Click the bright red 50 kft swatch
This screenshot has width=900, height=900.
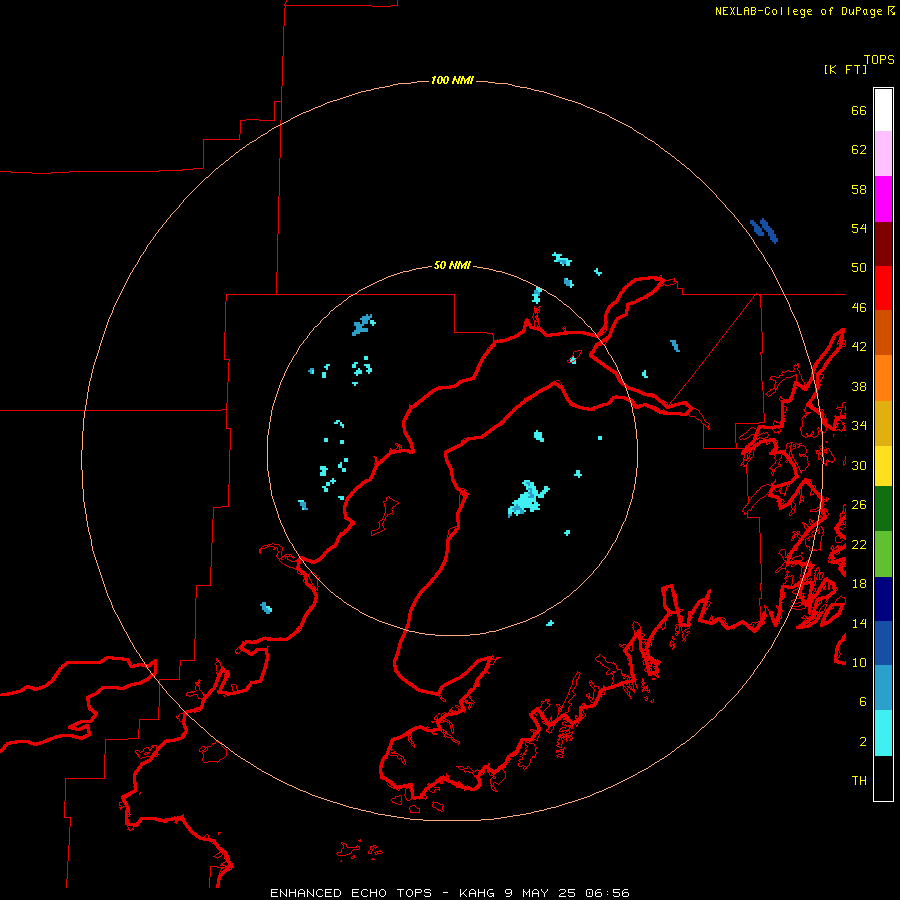click(883, 288)
